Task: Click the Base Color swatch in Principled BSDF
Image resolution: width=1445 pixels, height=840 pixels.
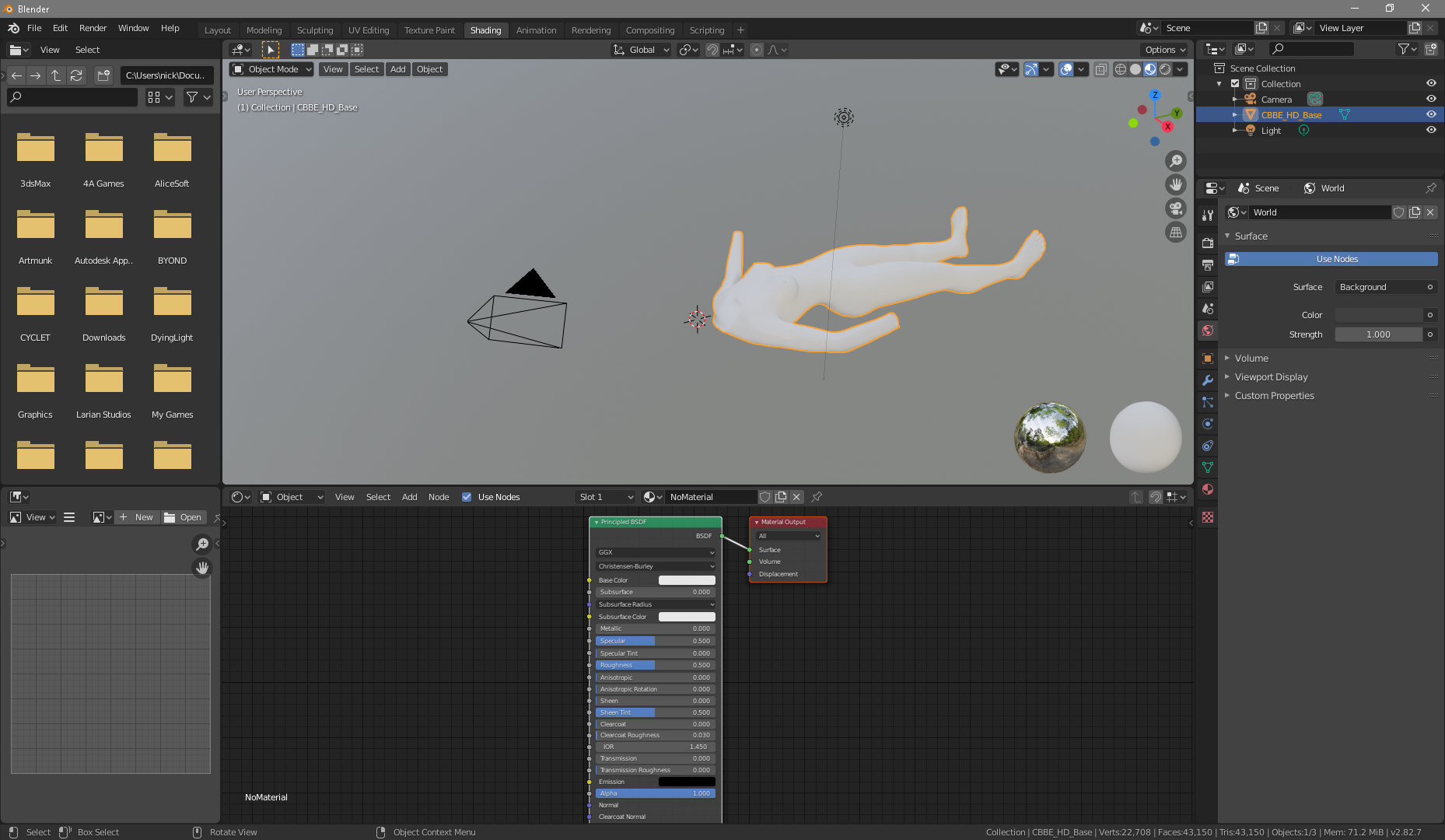Action: (687, 580)
